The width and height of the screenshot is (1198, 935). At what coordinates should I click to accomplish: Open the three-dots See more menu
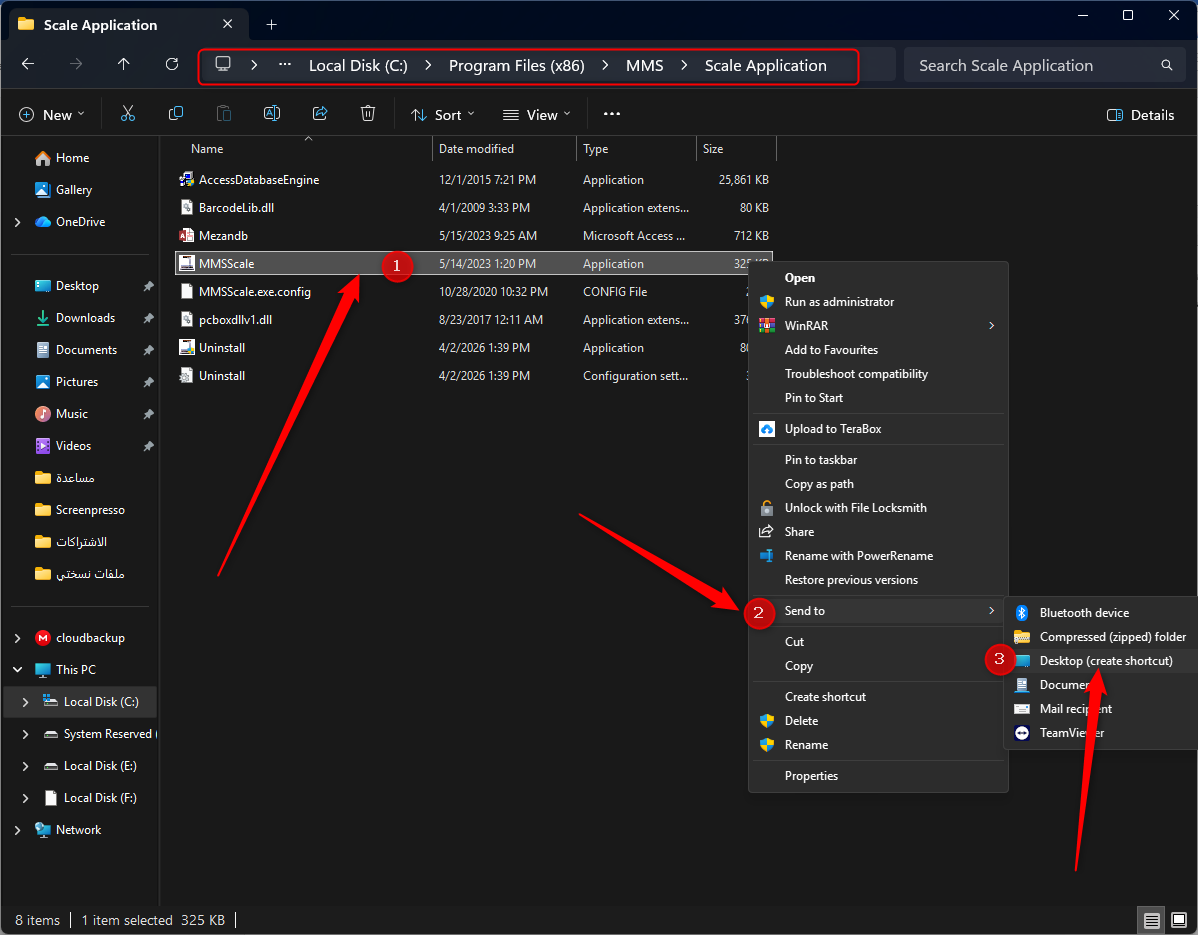coord(612,115)
